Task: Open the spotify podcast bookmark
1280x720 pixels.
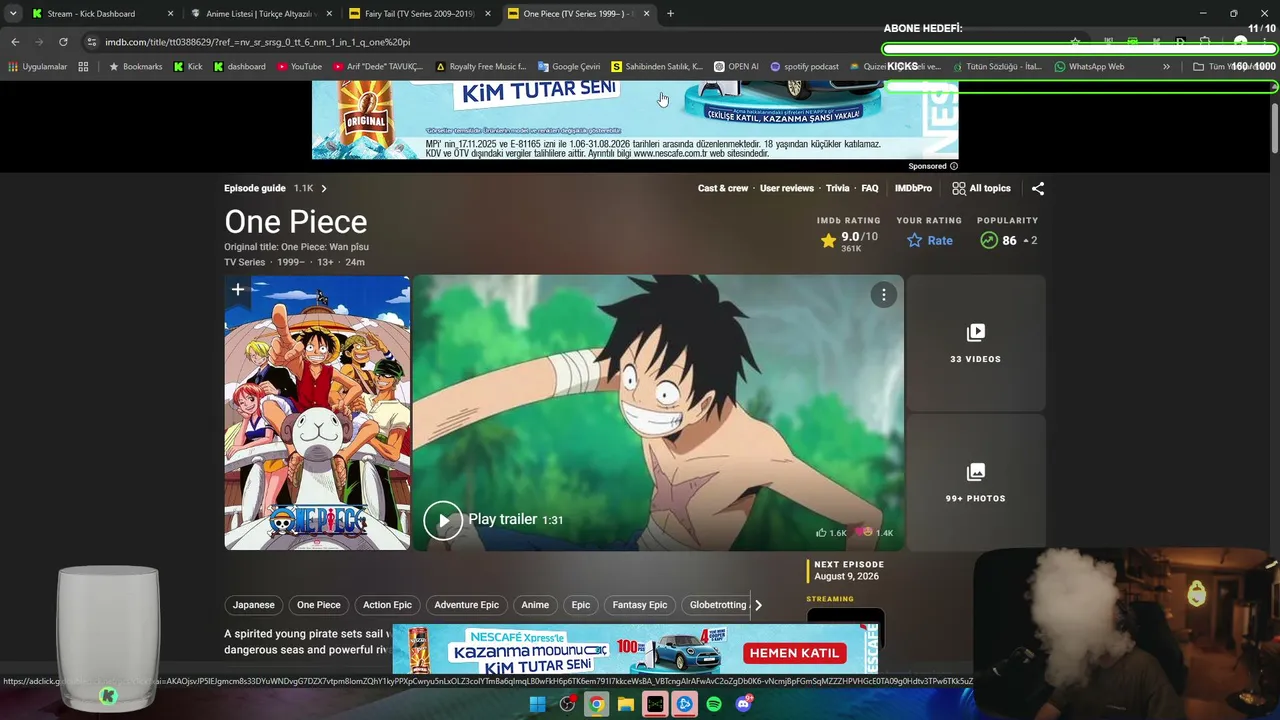Action: tap(805, 67)
